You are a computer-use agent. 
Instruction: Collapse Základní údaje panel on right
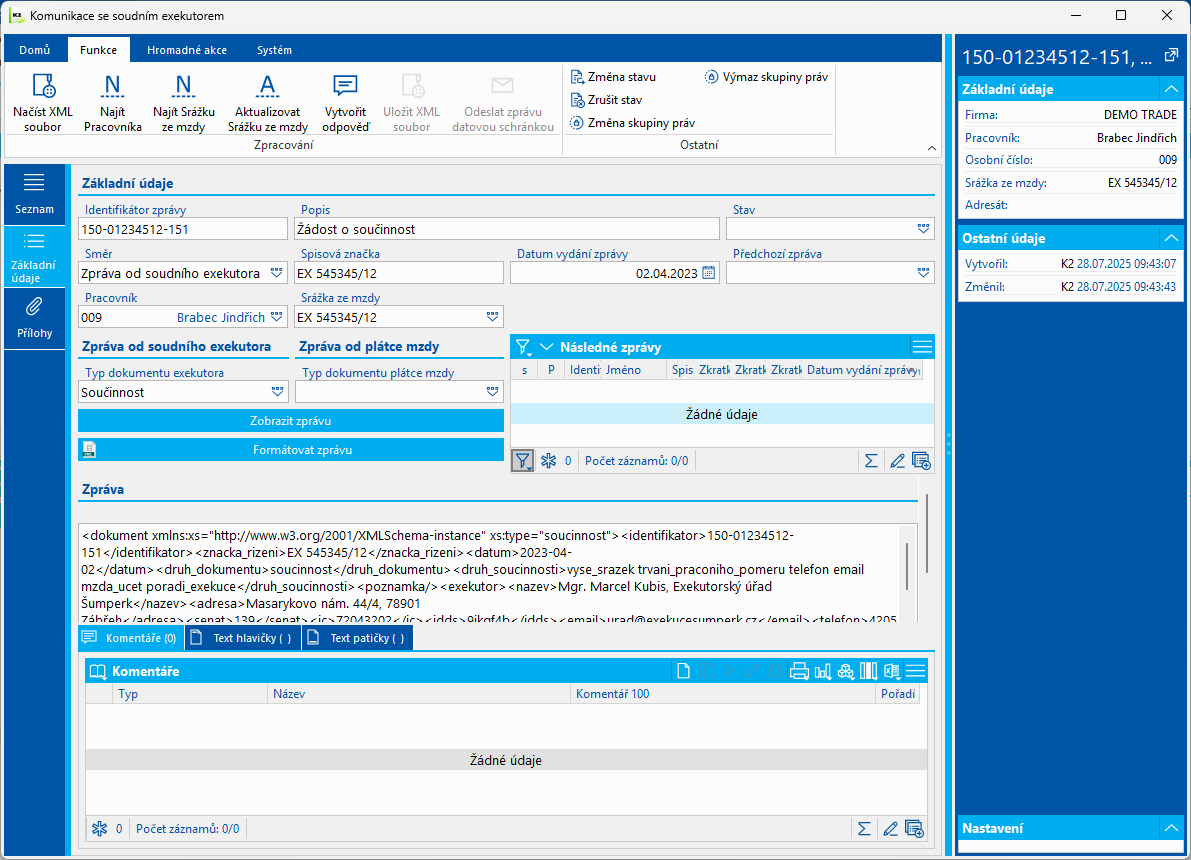[1171, 89]
